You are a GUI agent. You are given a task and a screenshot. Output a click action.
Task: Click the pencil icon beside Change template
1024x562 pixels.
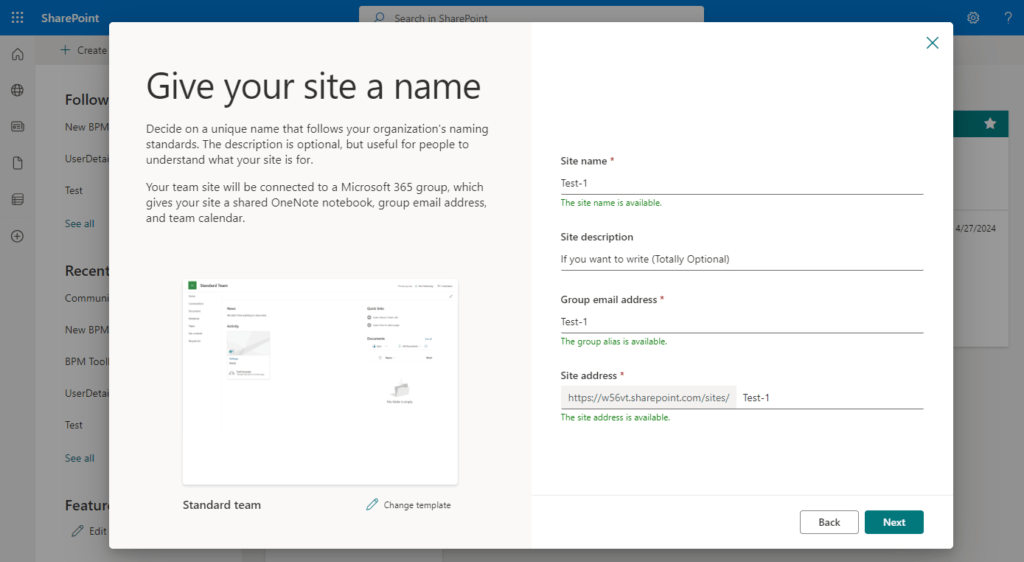pyautogui.click(x=372, y=505)
